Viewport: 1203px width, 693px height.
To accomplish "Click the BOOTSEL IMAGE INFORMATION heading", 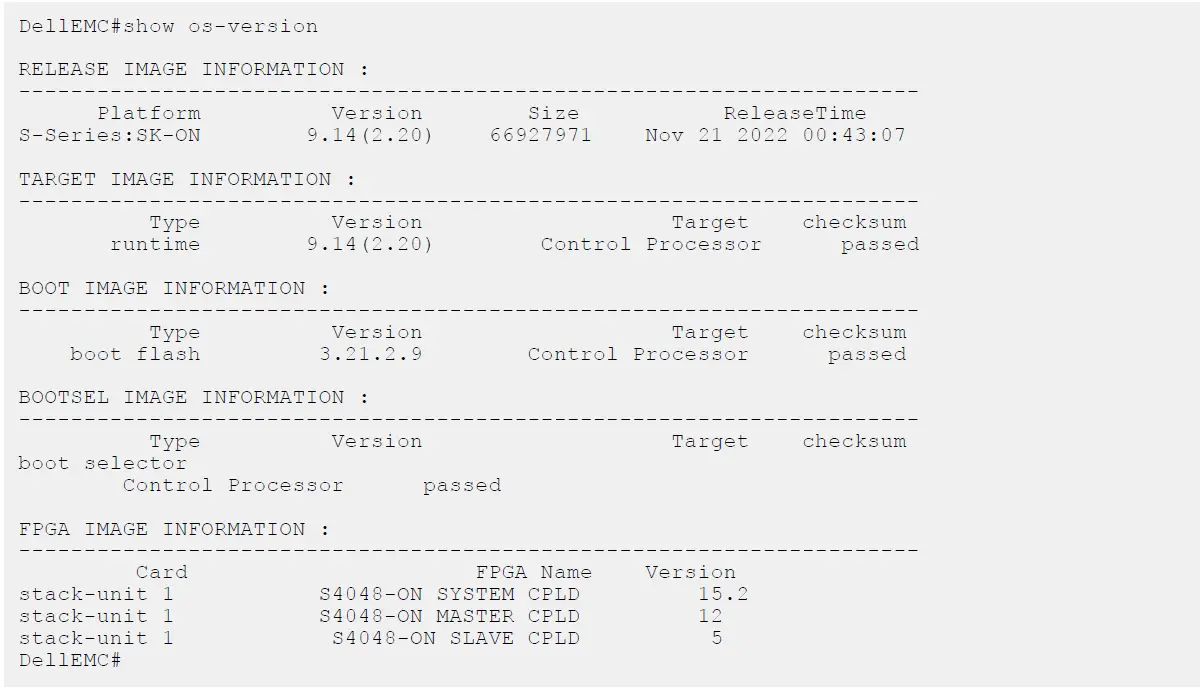I will pos(193,398).
